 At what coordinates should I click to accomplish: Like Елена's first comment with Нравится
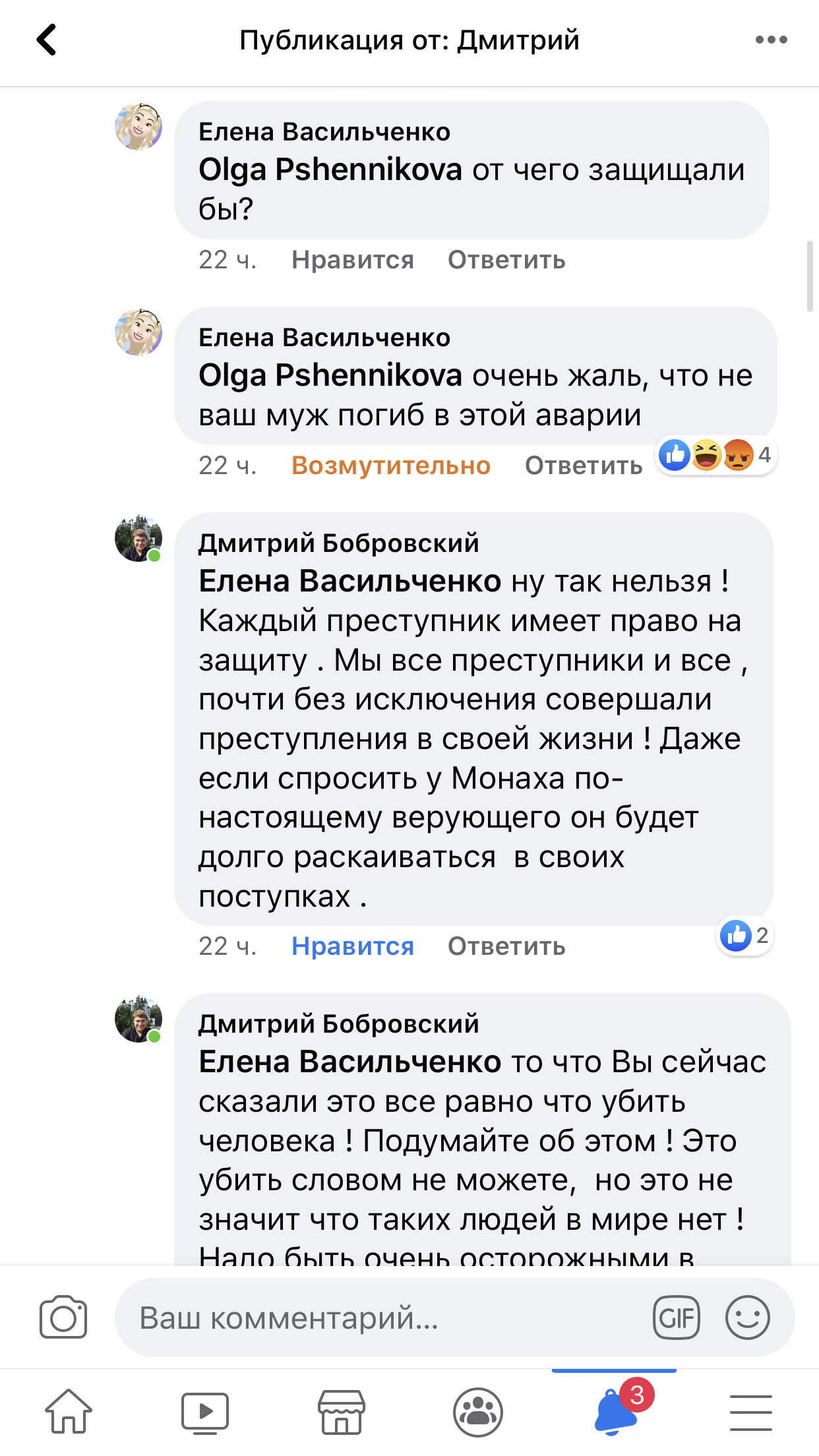click(x=353, y=260)
